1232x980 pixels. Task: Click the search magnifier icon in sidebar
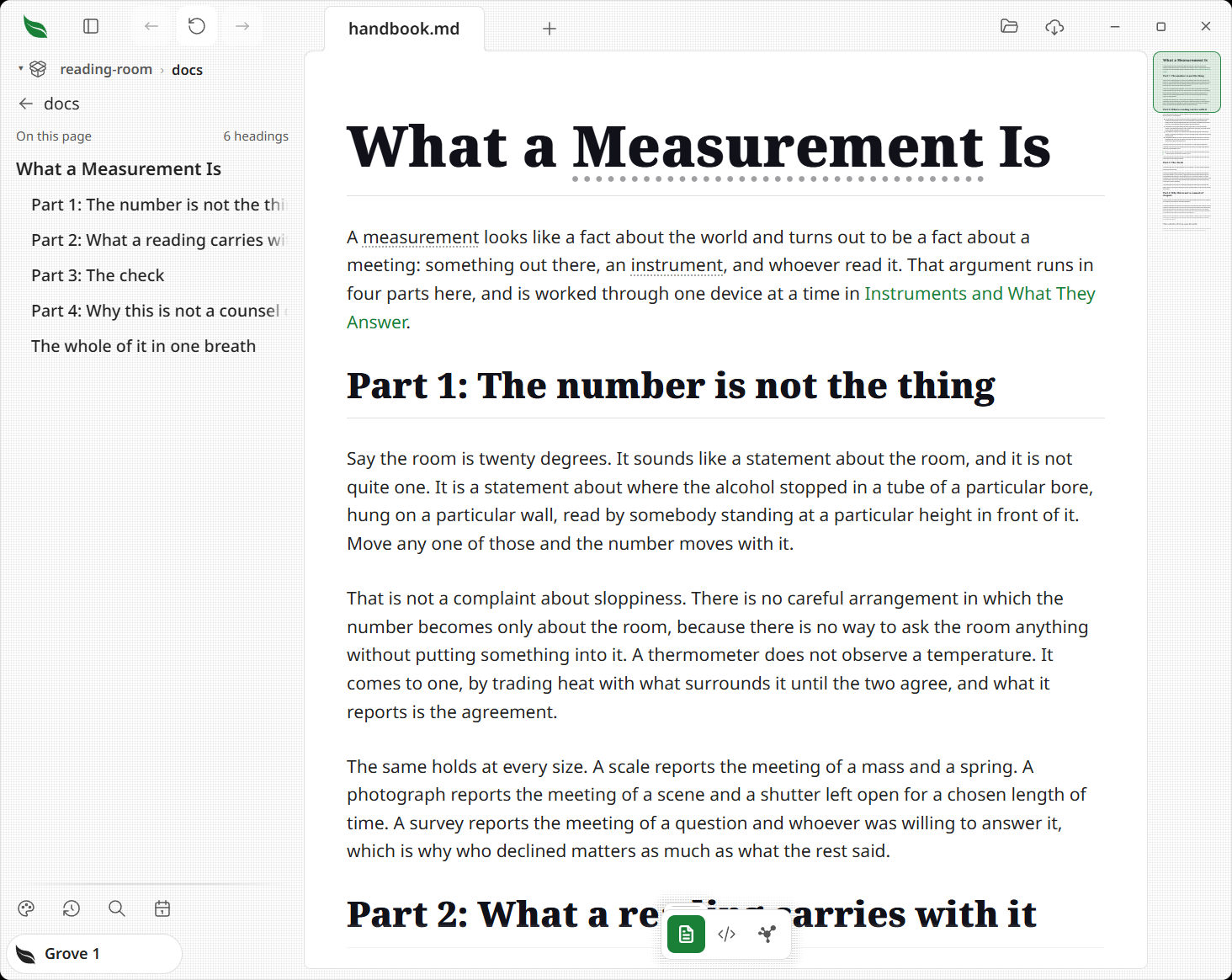point(117,908)
